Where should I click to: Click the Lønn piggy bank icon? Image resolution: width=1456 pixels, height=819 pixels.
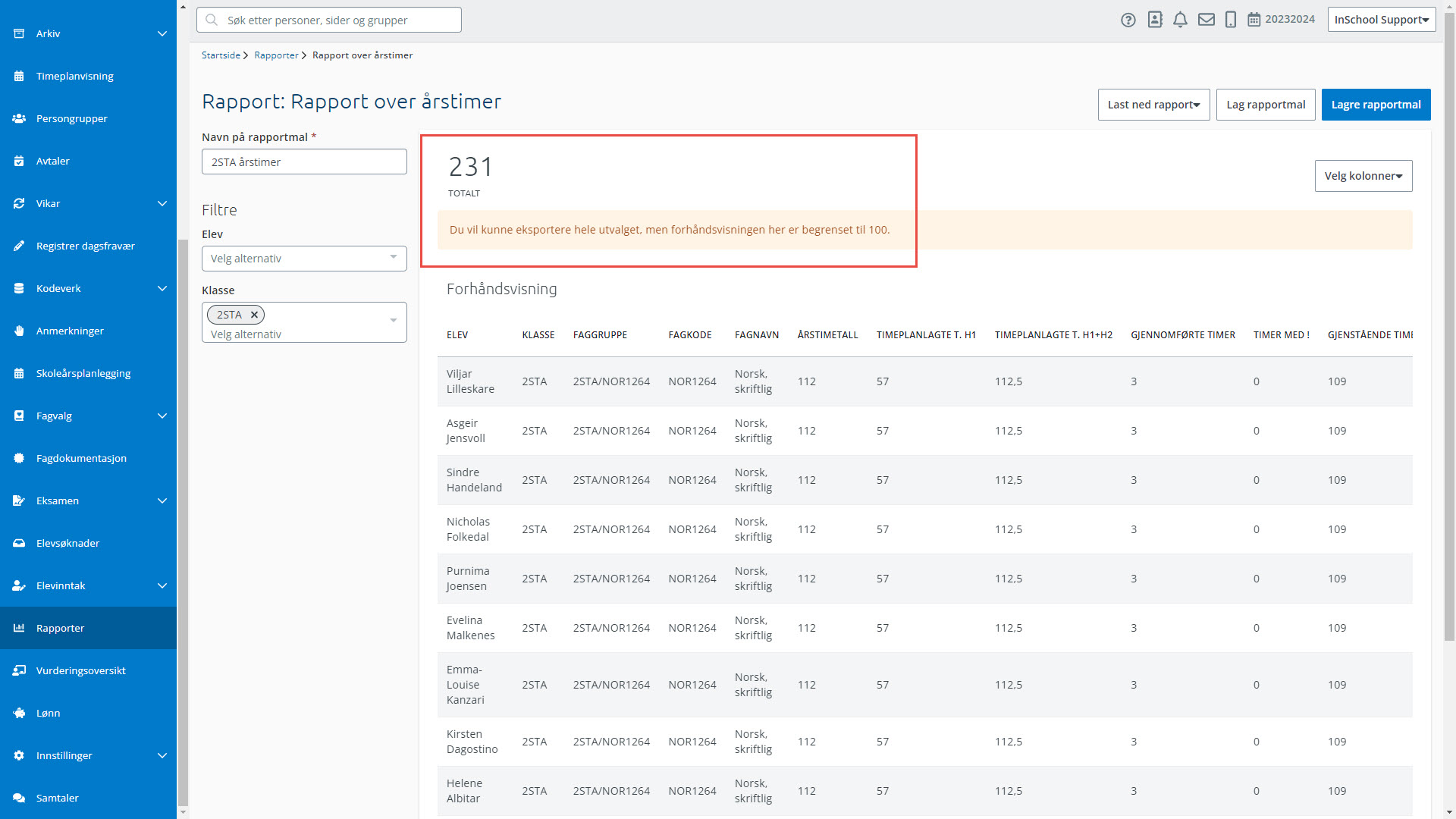pyautogui.click(x=19, y=713)
